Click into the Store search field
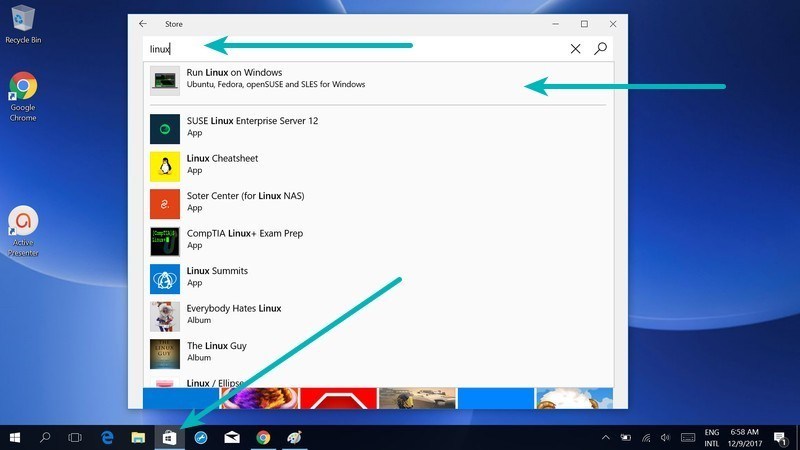 (x=350, y=48)
